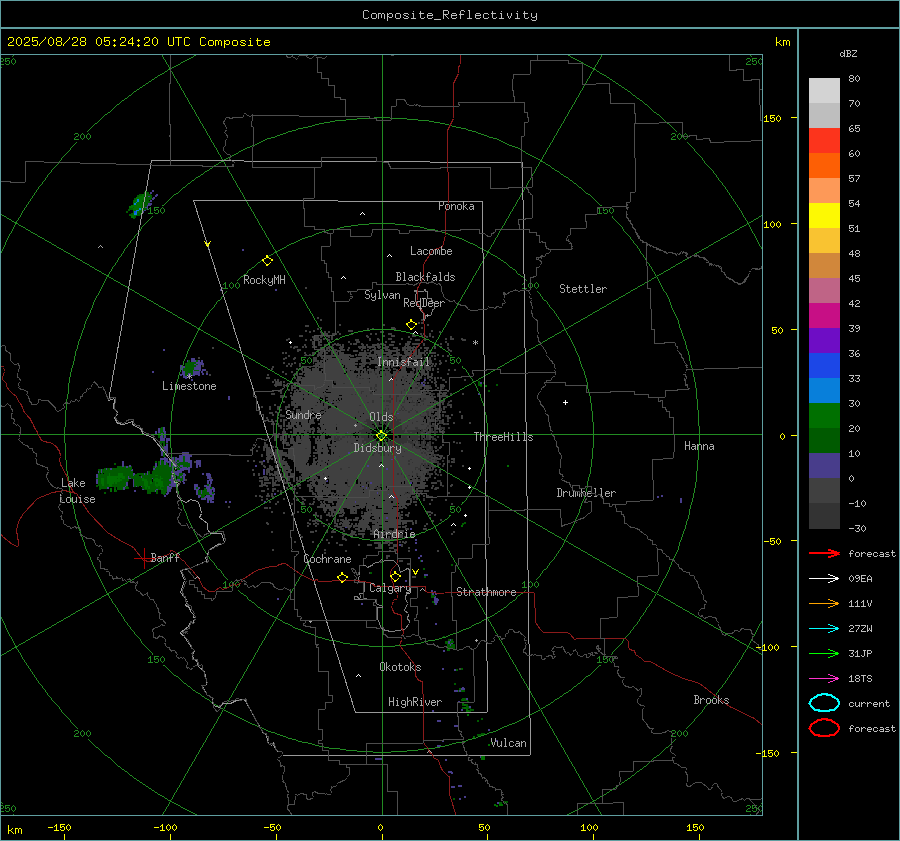This screenshot has height=841, width=900.
Task: Click the Ponoka label
Action: click(456, 206)
